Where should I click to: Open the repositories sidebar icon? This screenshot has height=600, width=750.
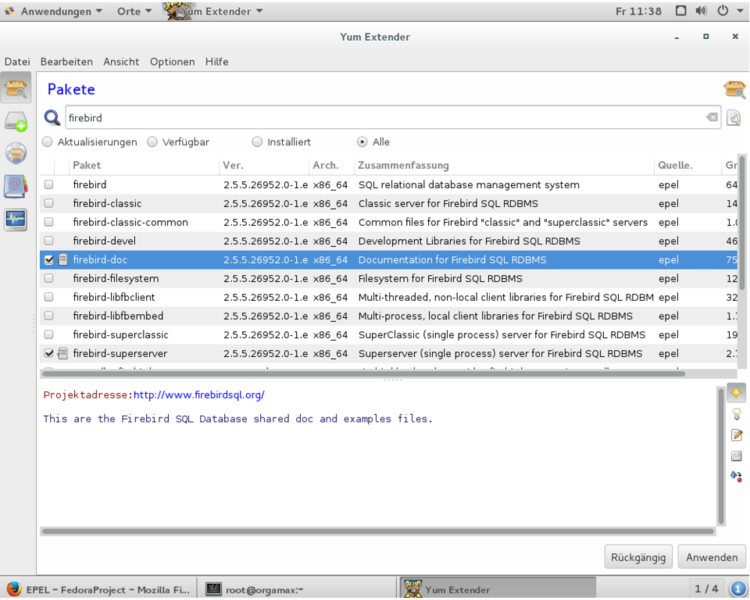[16, 186]
